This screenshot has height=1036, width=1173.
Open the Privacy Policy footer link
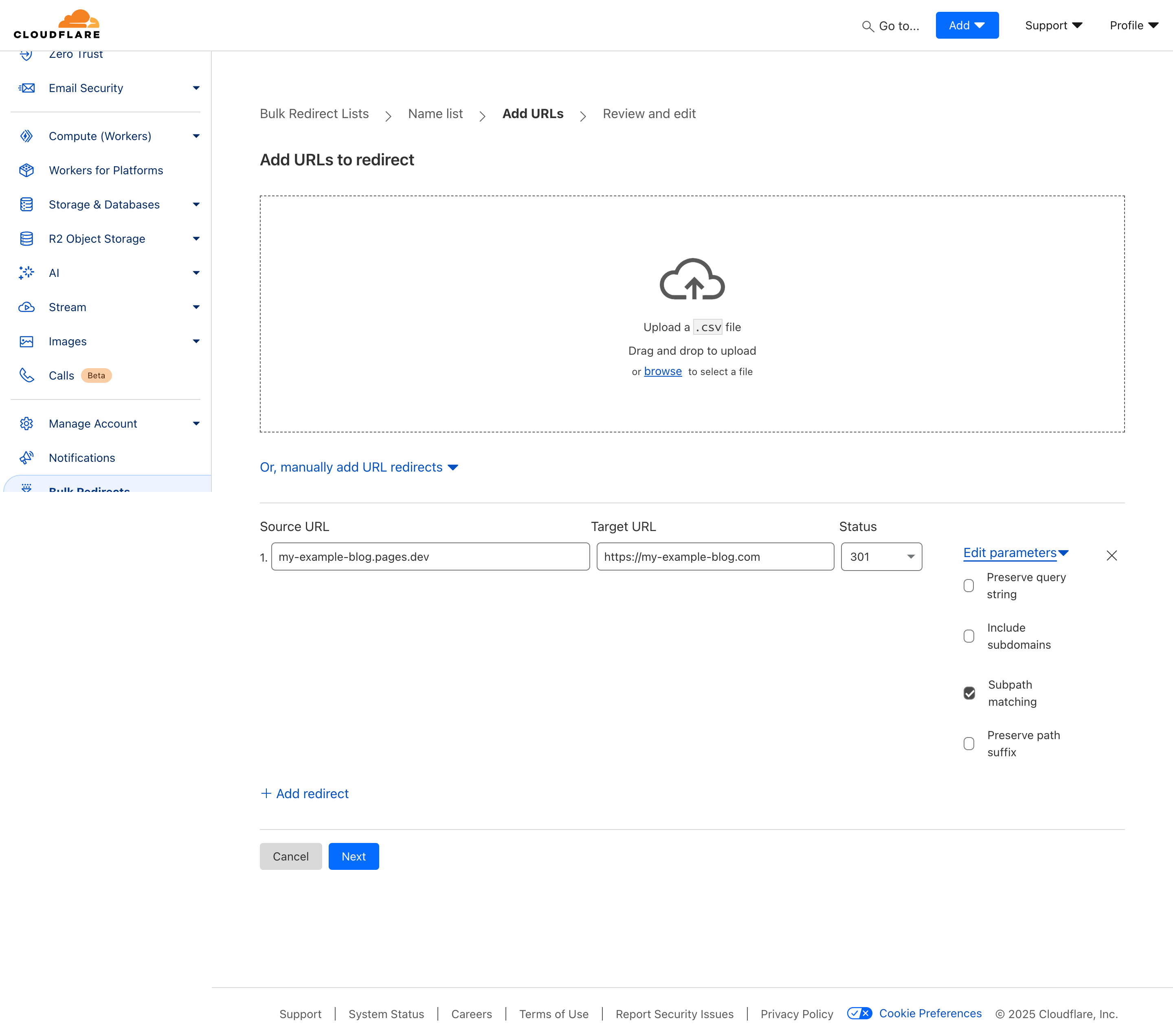[797, 1014]
